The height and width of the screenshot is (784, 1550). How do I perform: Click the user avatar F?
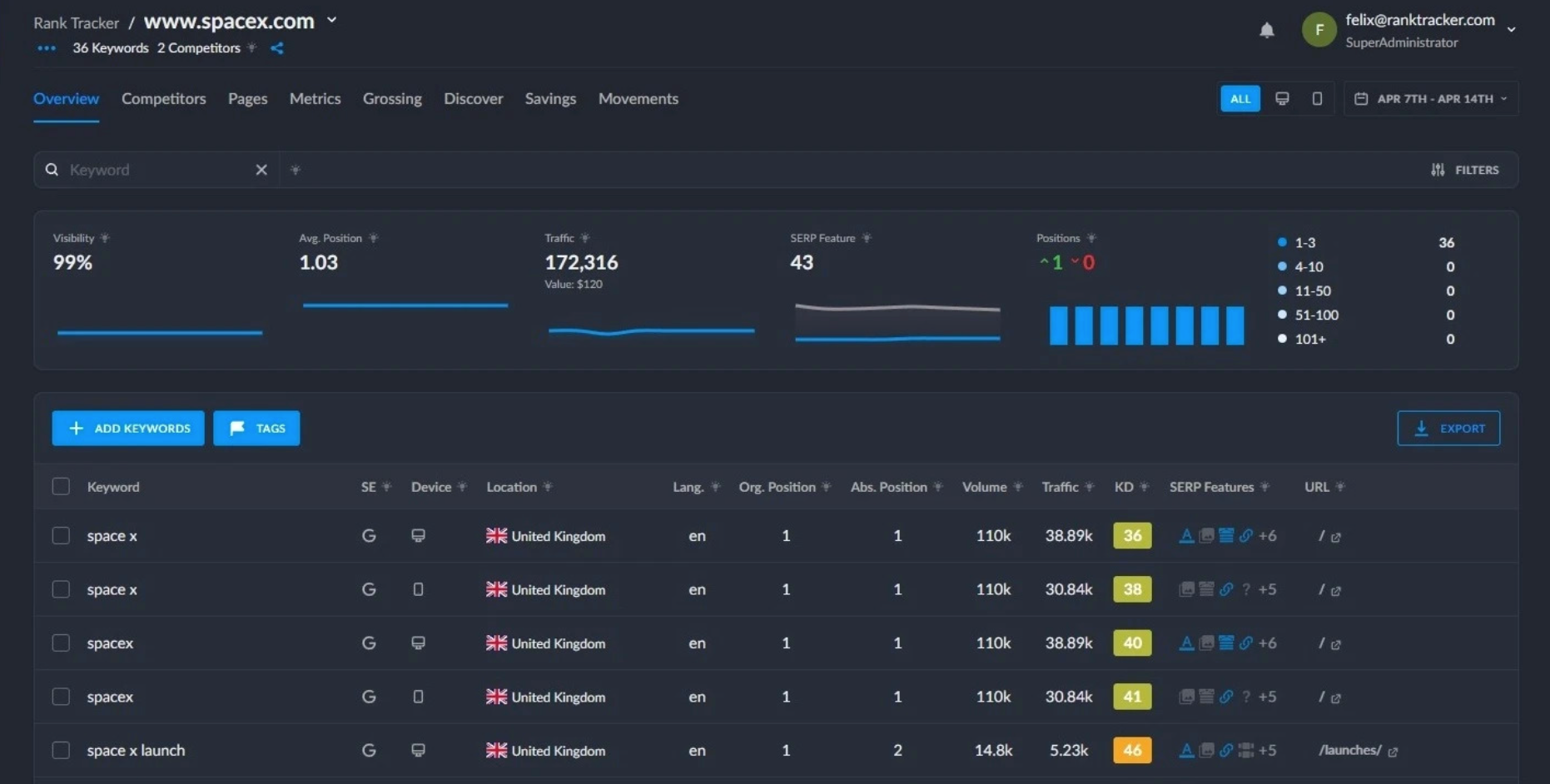pyautogui.click(x=1319, y=30)
